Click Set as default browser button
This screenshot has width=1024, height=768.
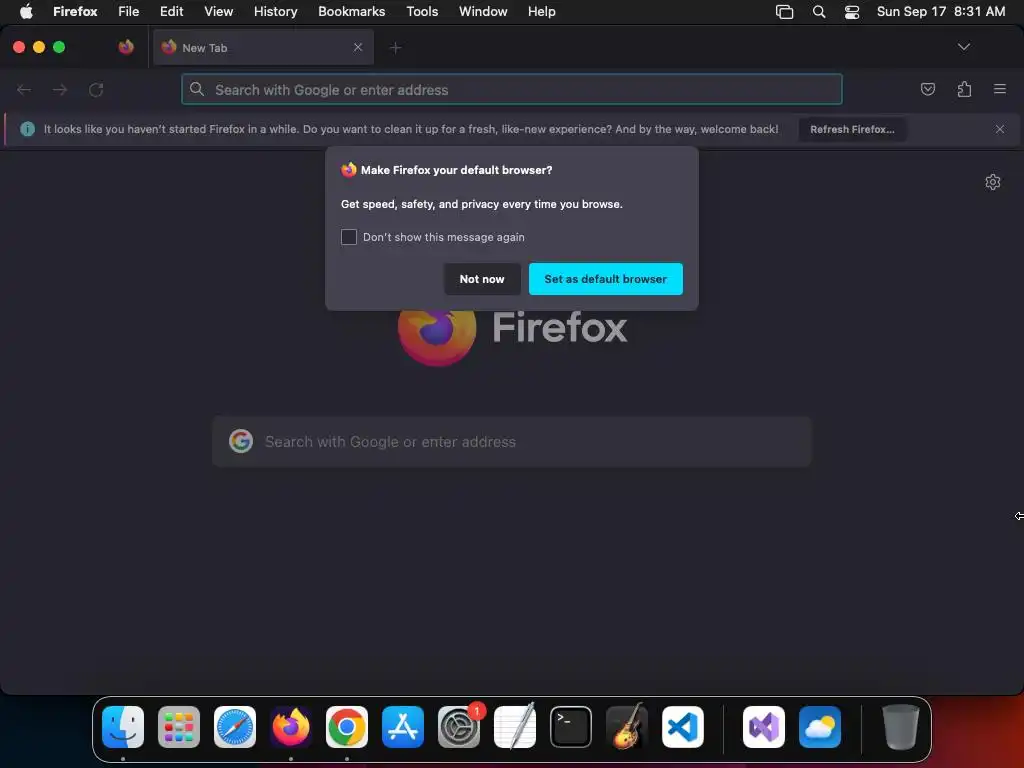click(605, 279)
